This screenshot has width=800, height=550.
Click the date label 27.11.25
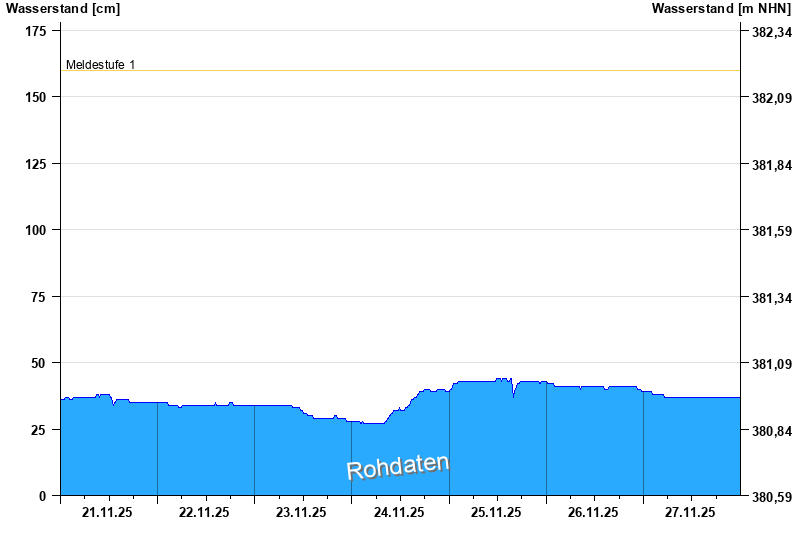pos(690,512)
